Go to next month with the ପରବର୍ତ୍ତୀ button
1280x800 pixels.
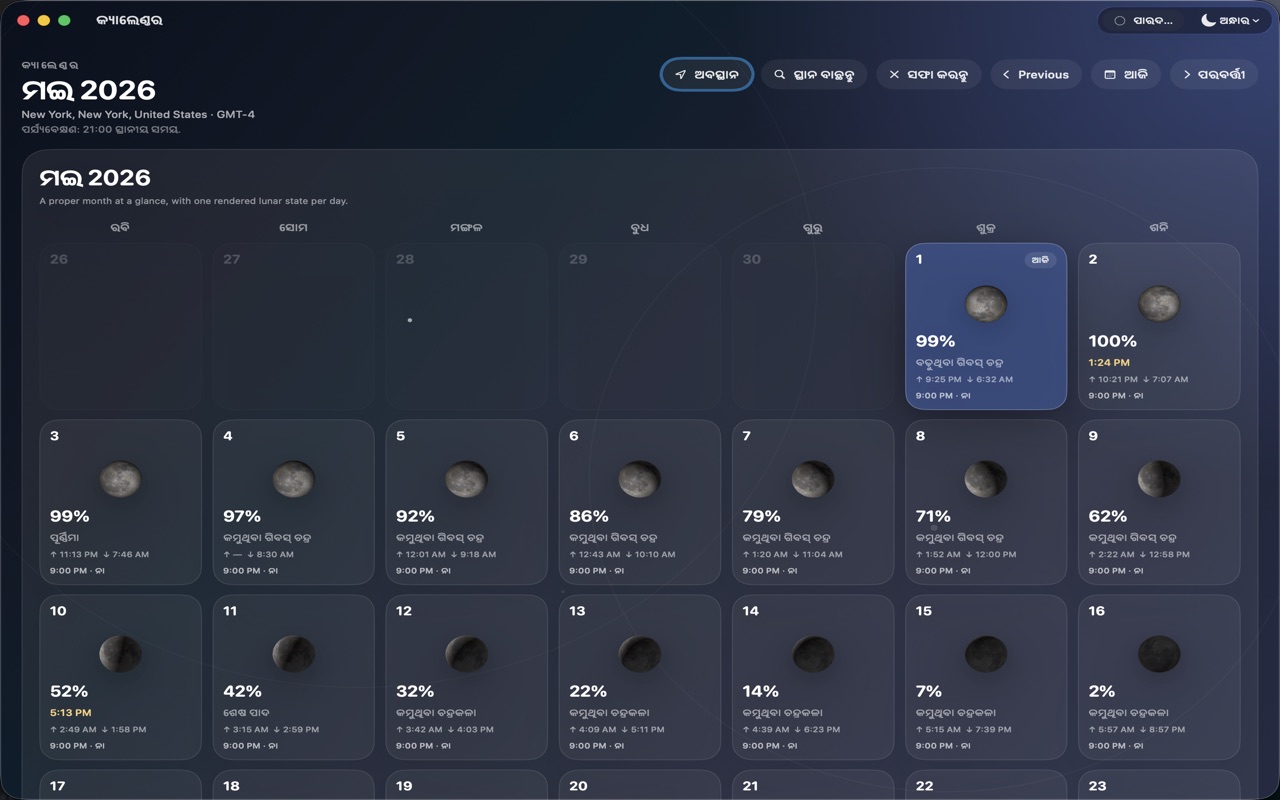tap(1213, 74)
